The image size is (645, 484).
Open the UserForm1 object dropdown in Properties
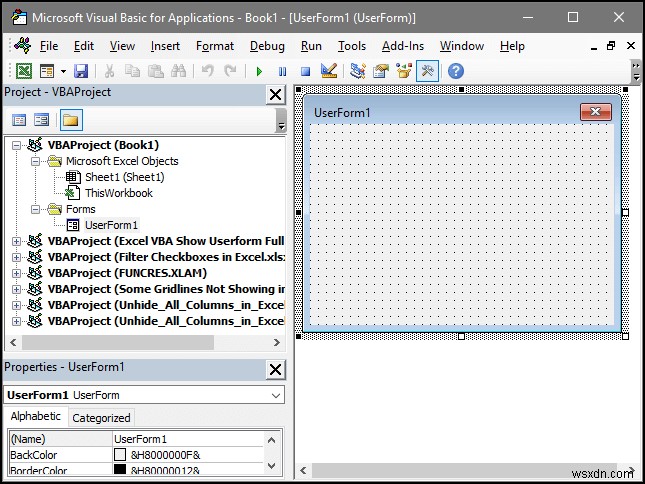point(276,396)
